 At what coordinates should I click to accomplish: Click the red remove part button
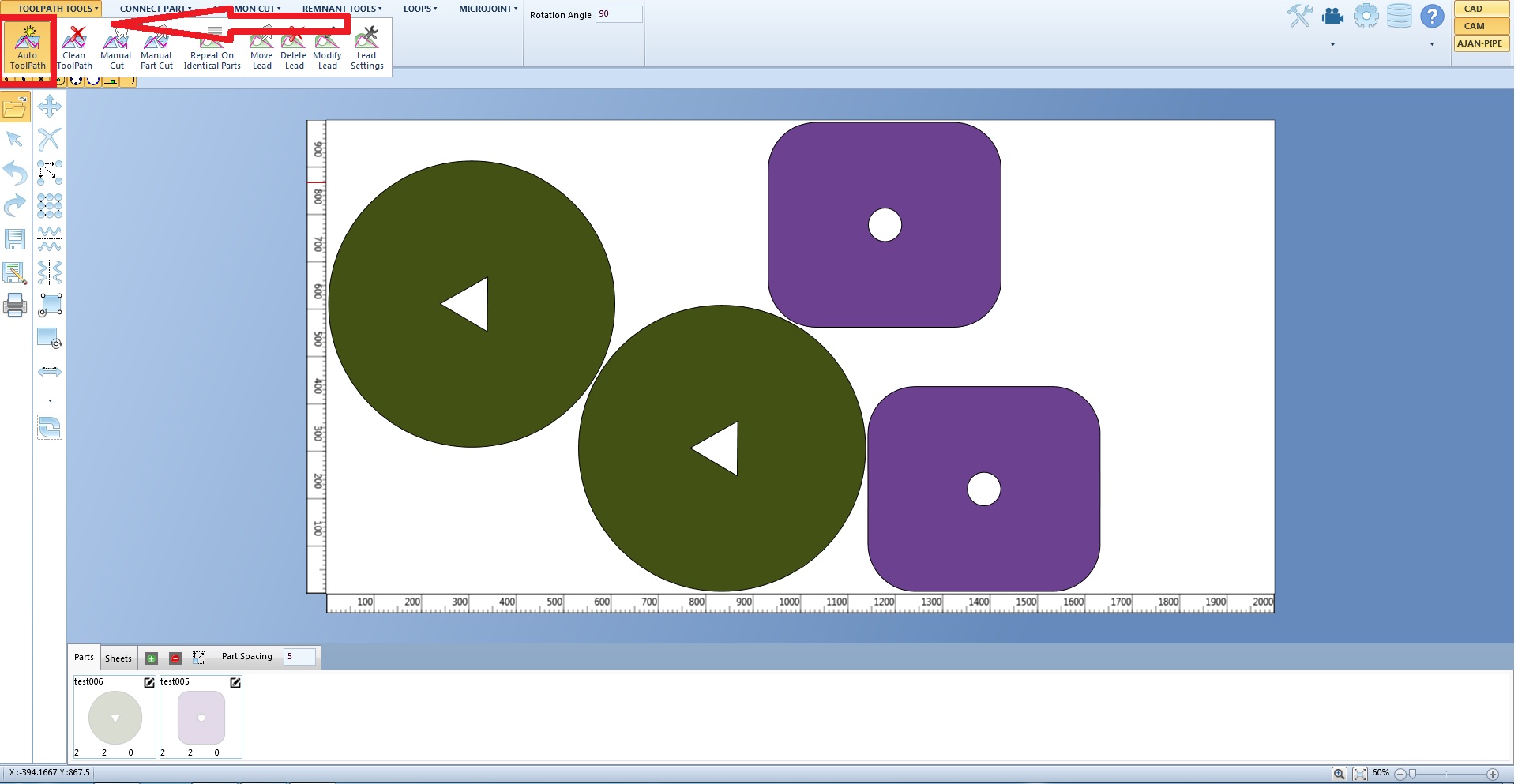(175, 658)
